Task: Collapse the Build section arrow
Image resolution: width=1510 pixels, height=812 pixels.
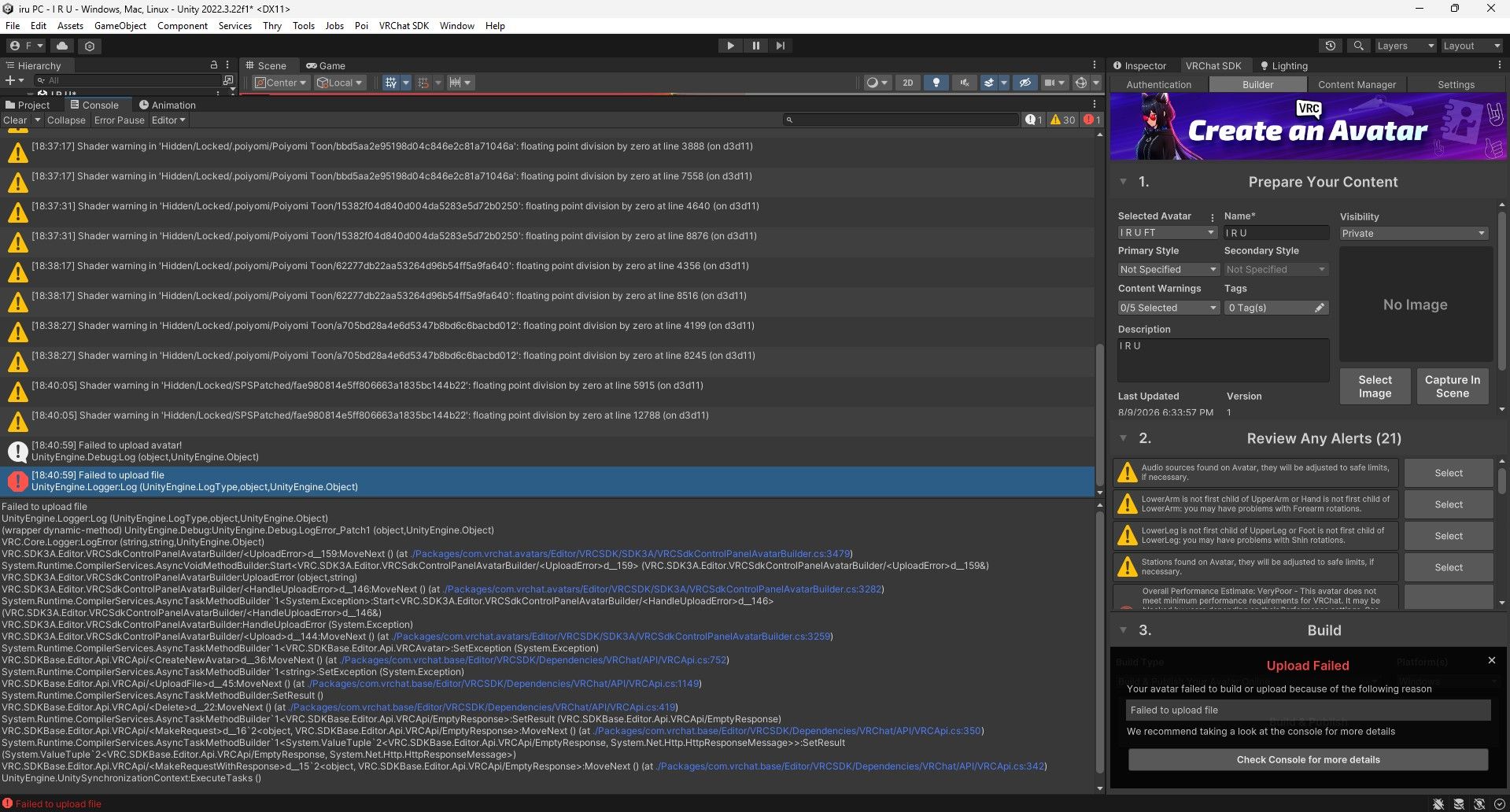Action: point(1123,630)
